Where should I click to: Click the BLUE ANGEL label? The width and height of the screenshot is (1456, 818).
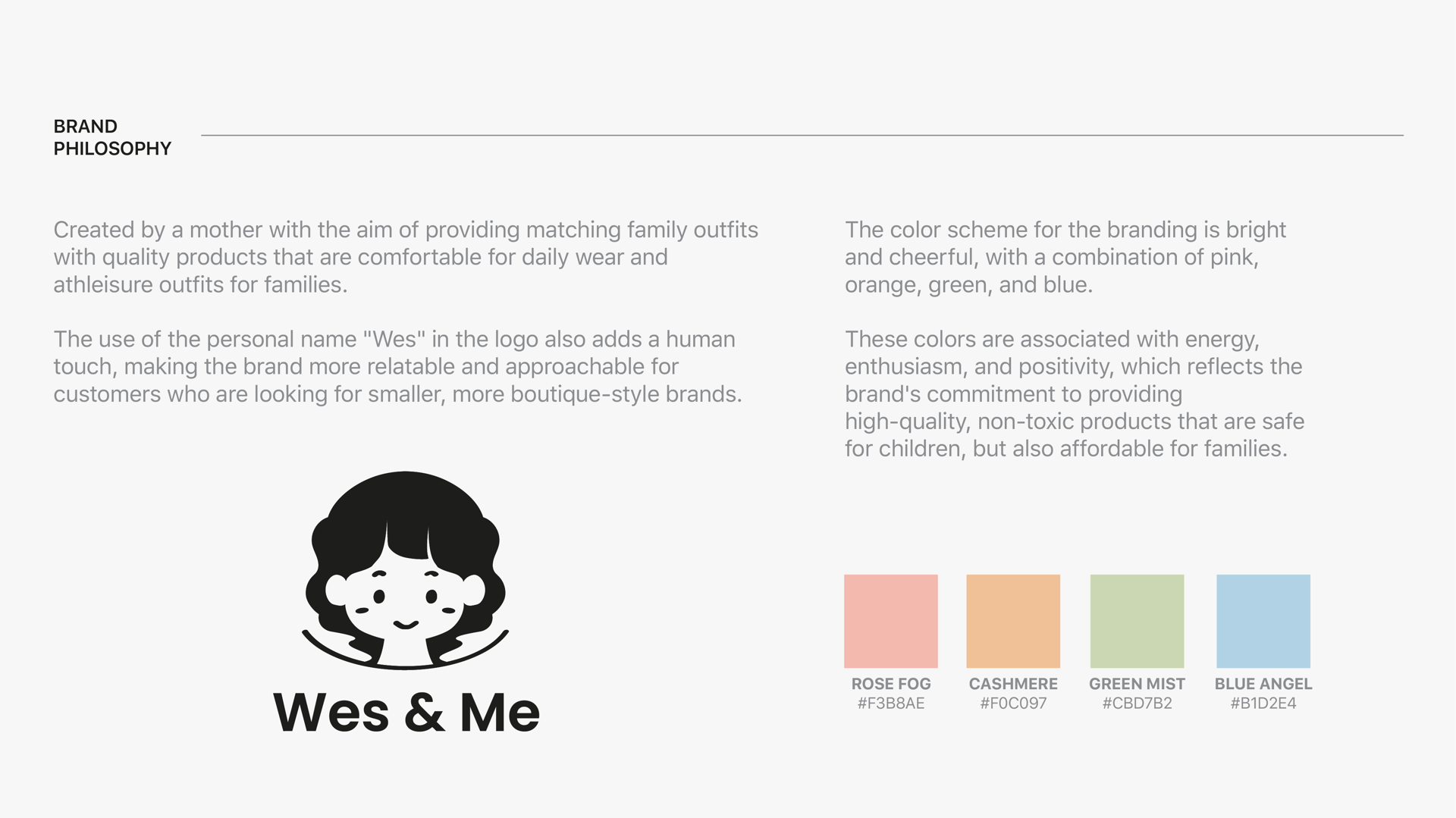click(1263, 684)
